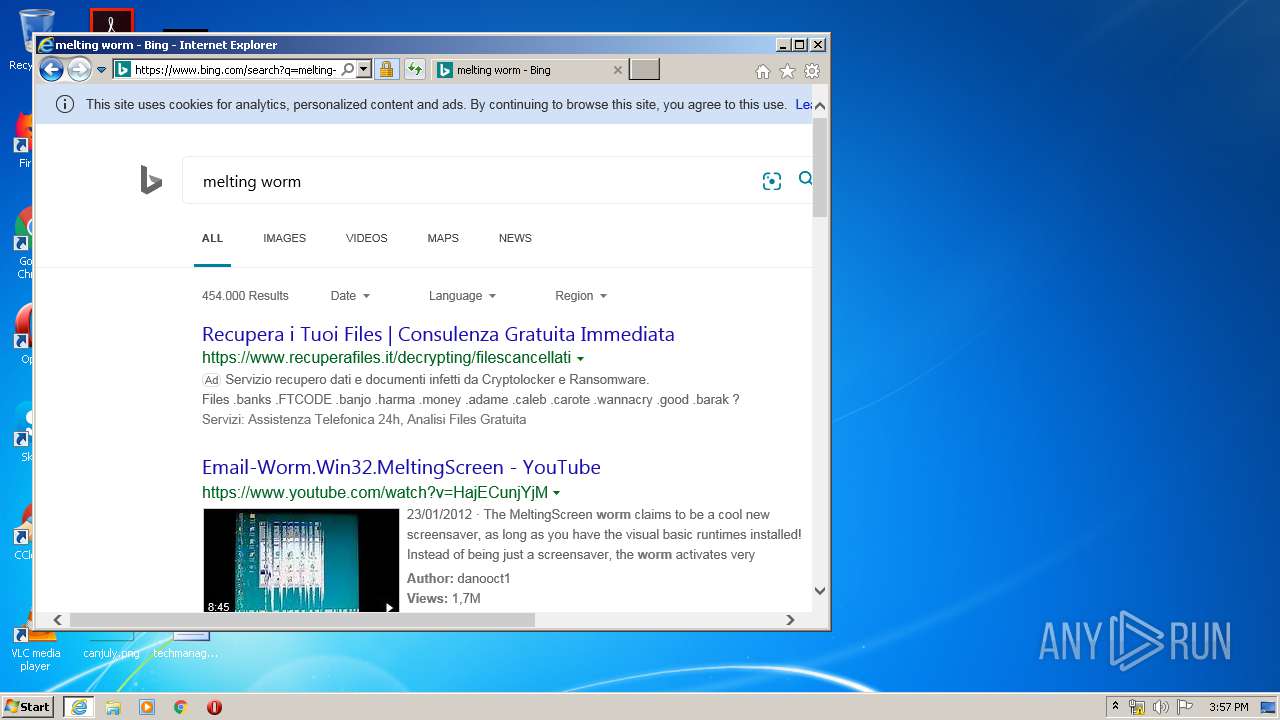Image resolution: width=1280 pixels, height=720 pixels.
Task: Click '454.000 Results' count text
Action: click(x=245, y=296)
